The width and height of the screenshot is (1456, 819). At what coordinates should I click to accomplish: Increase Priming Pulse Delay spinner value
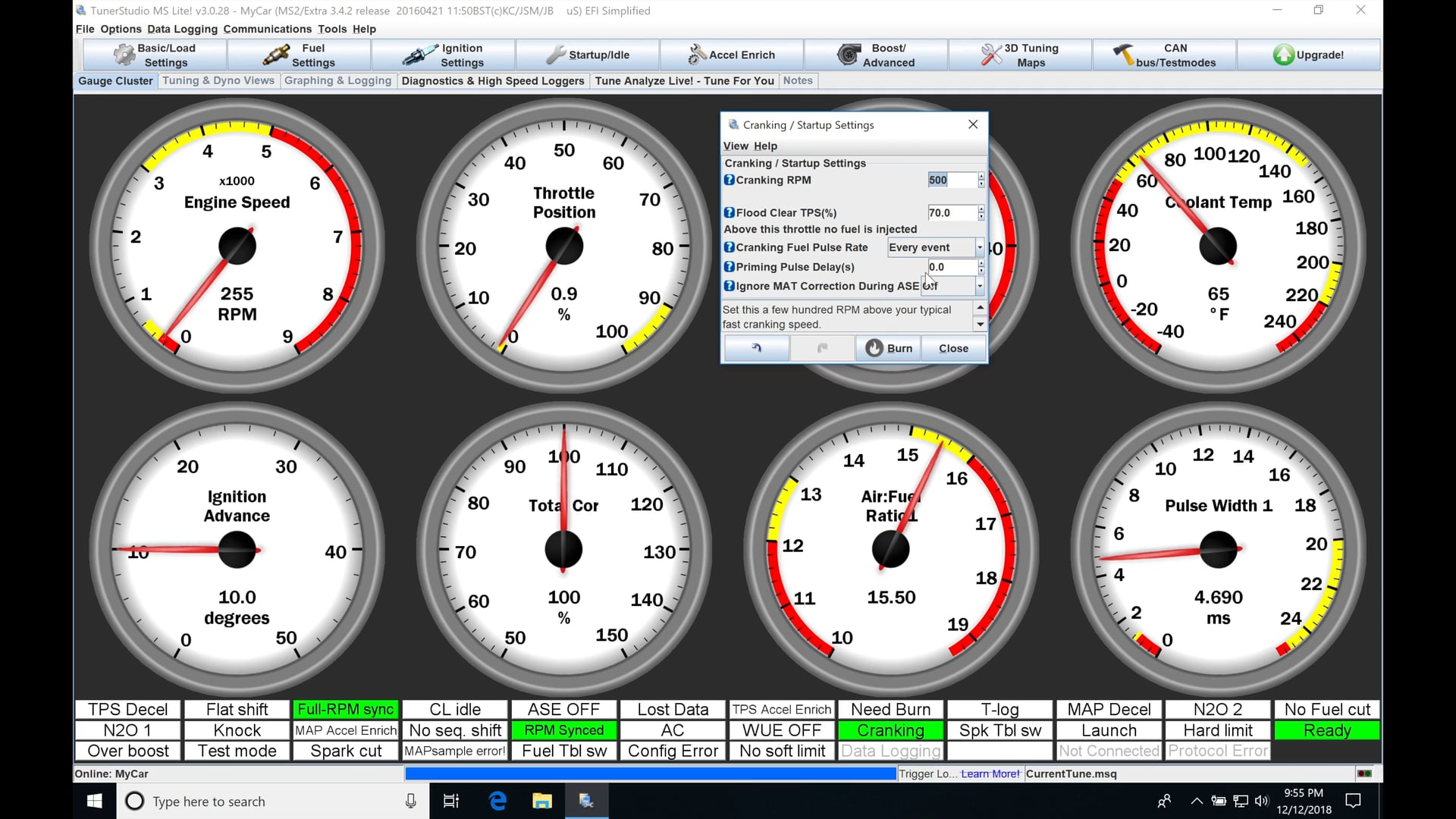(x=981, y=263)
